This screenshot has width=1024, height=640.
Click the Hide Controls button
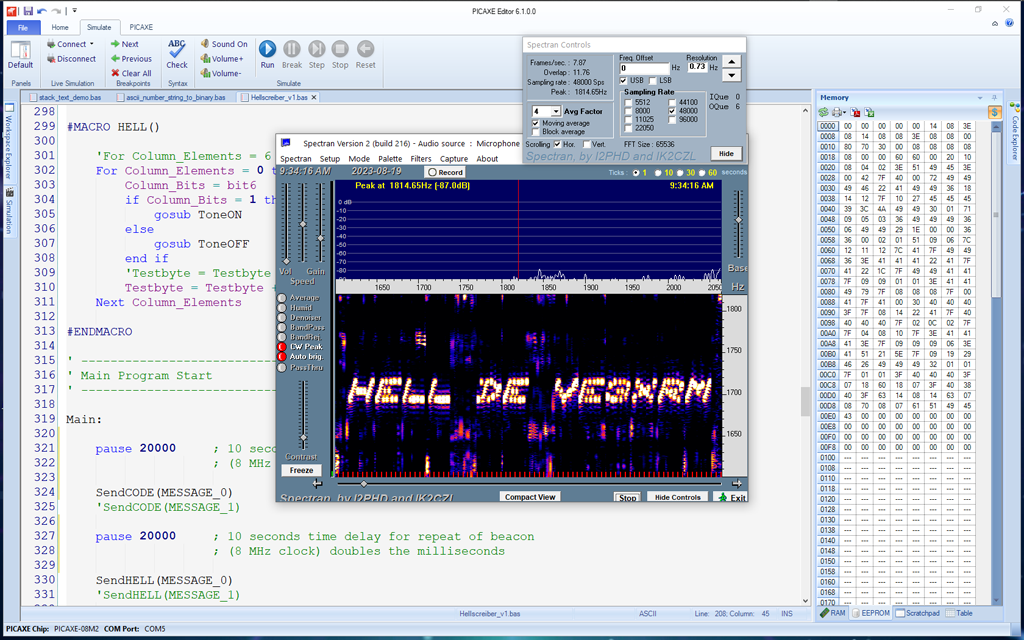[677, 497]
